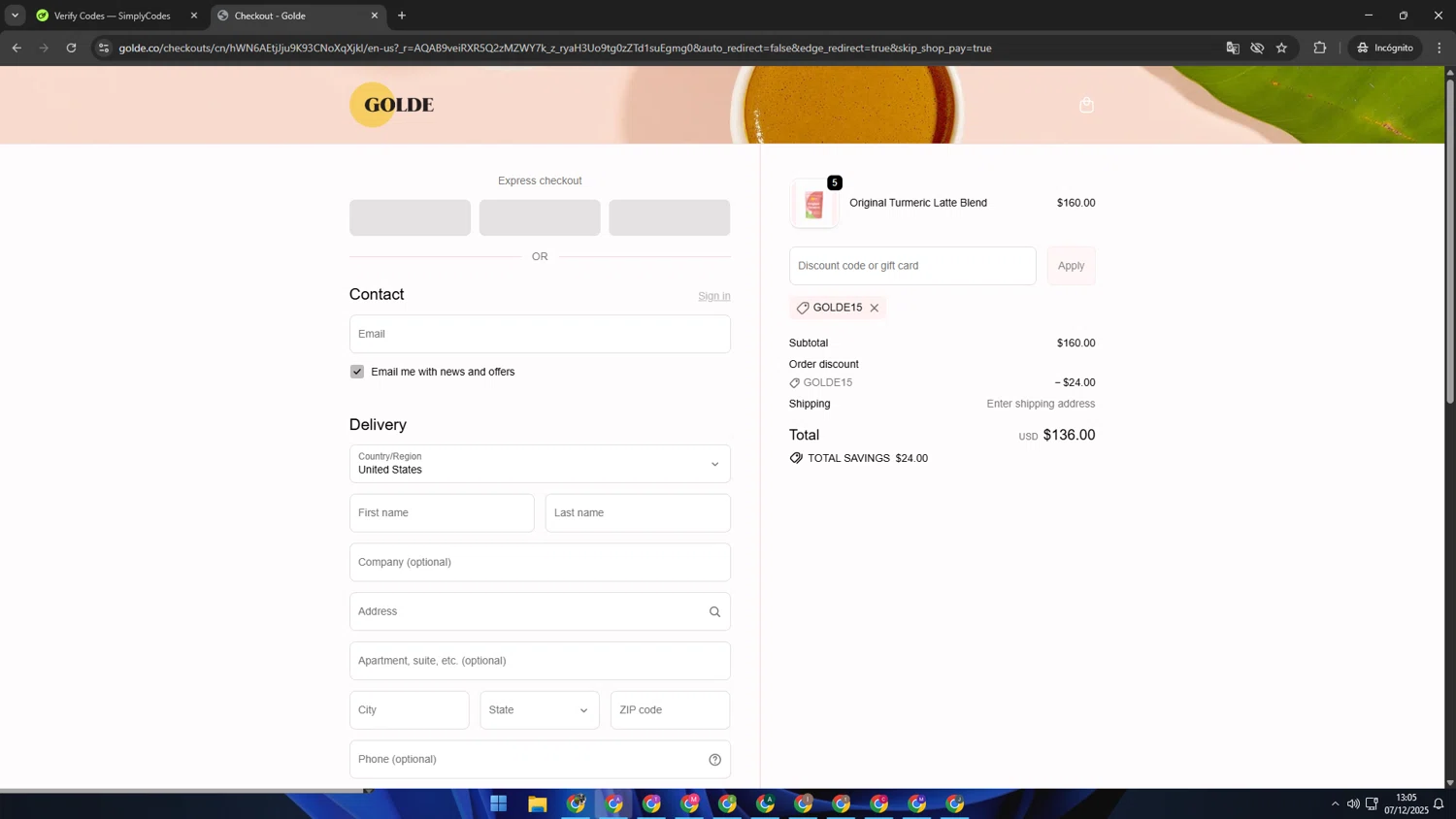Open the phone number help icon
This screenshot has height=819, width=1456.
(715, 760)
